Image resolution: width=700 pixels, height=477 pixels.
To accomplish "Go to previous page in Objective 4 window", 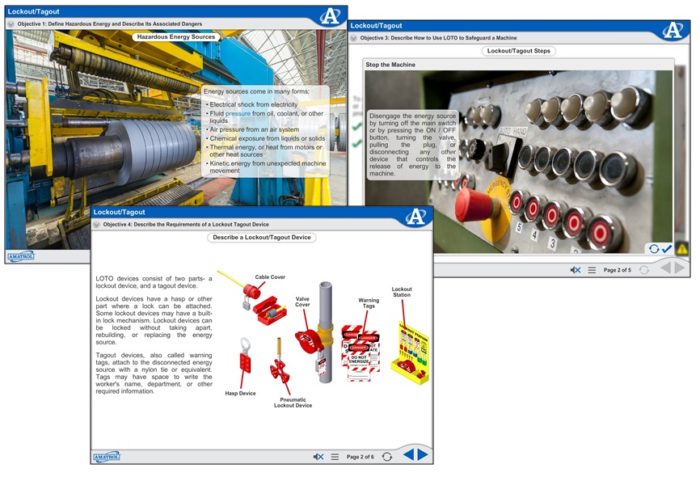I will click(408, 456).
